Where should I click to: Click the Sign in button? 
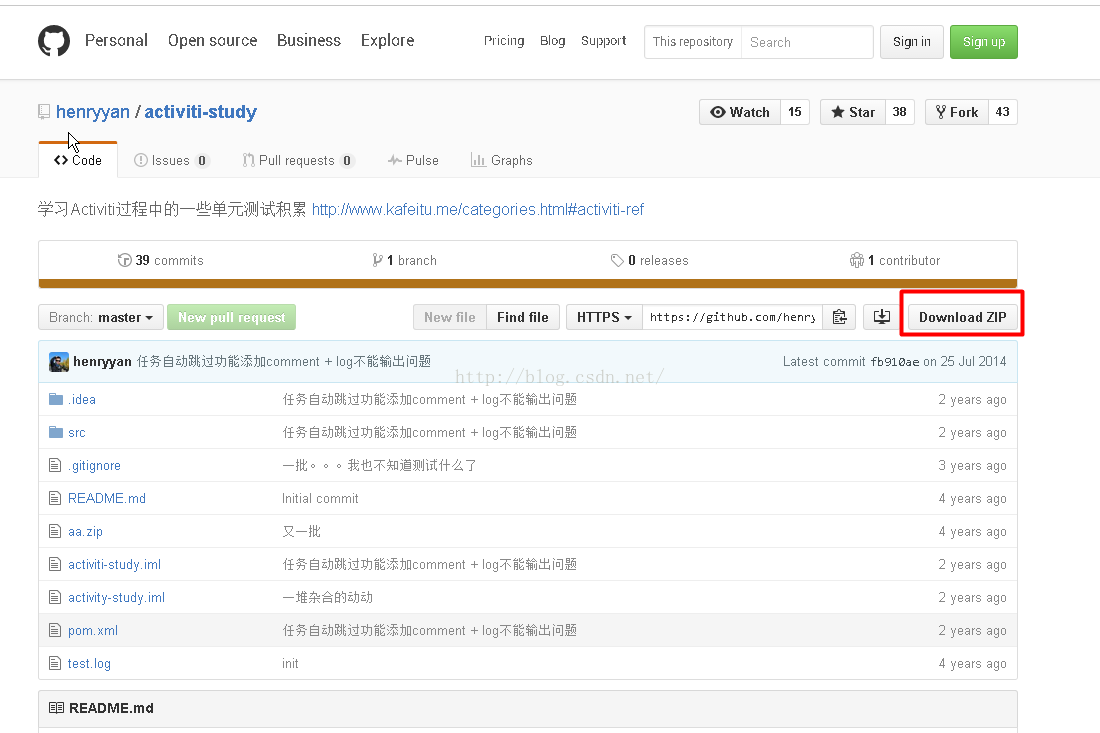tap(911, 42)
